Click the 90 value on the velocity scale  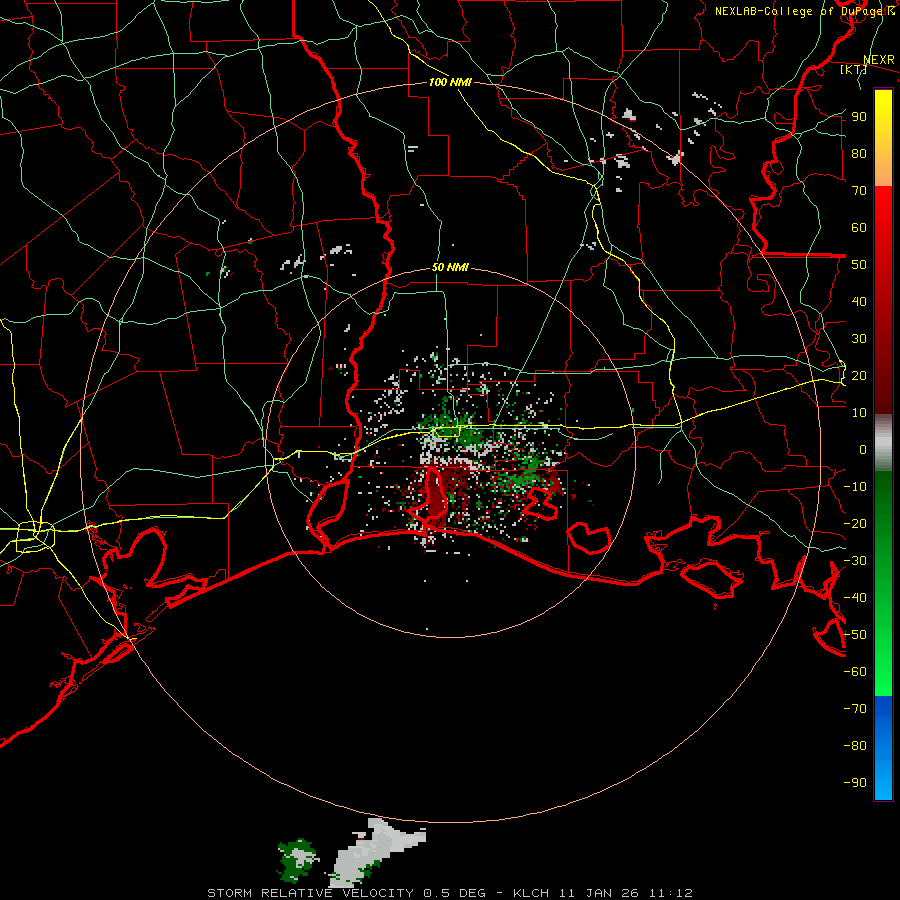pos(859,117)
